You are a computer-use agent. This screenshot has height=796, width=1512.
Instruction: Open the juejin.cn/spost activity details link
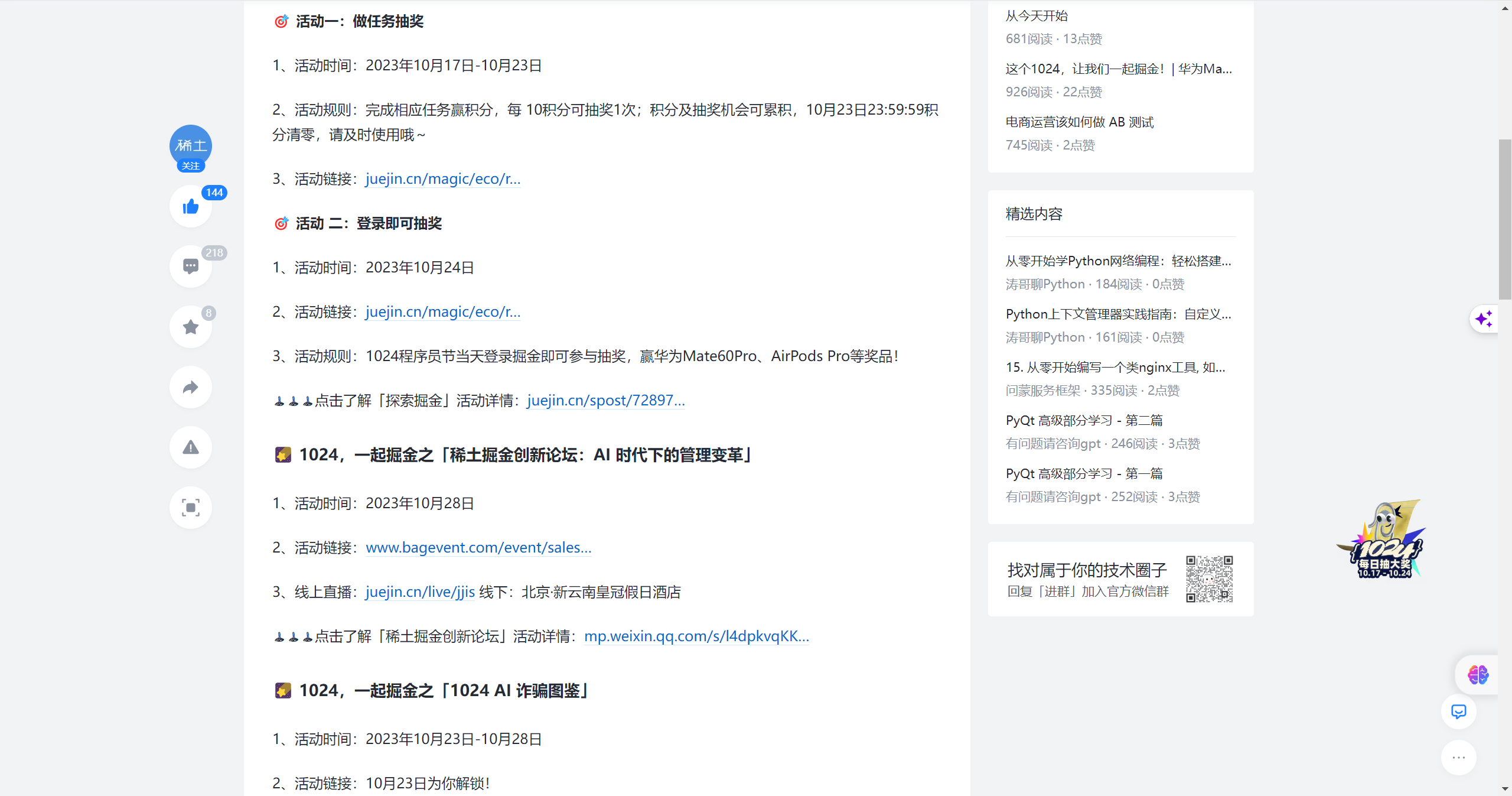click(x=605, y=401)
